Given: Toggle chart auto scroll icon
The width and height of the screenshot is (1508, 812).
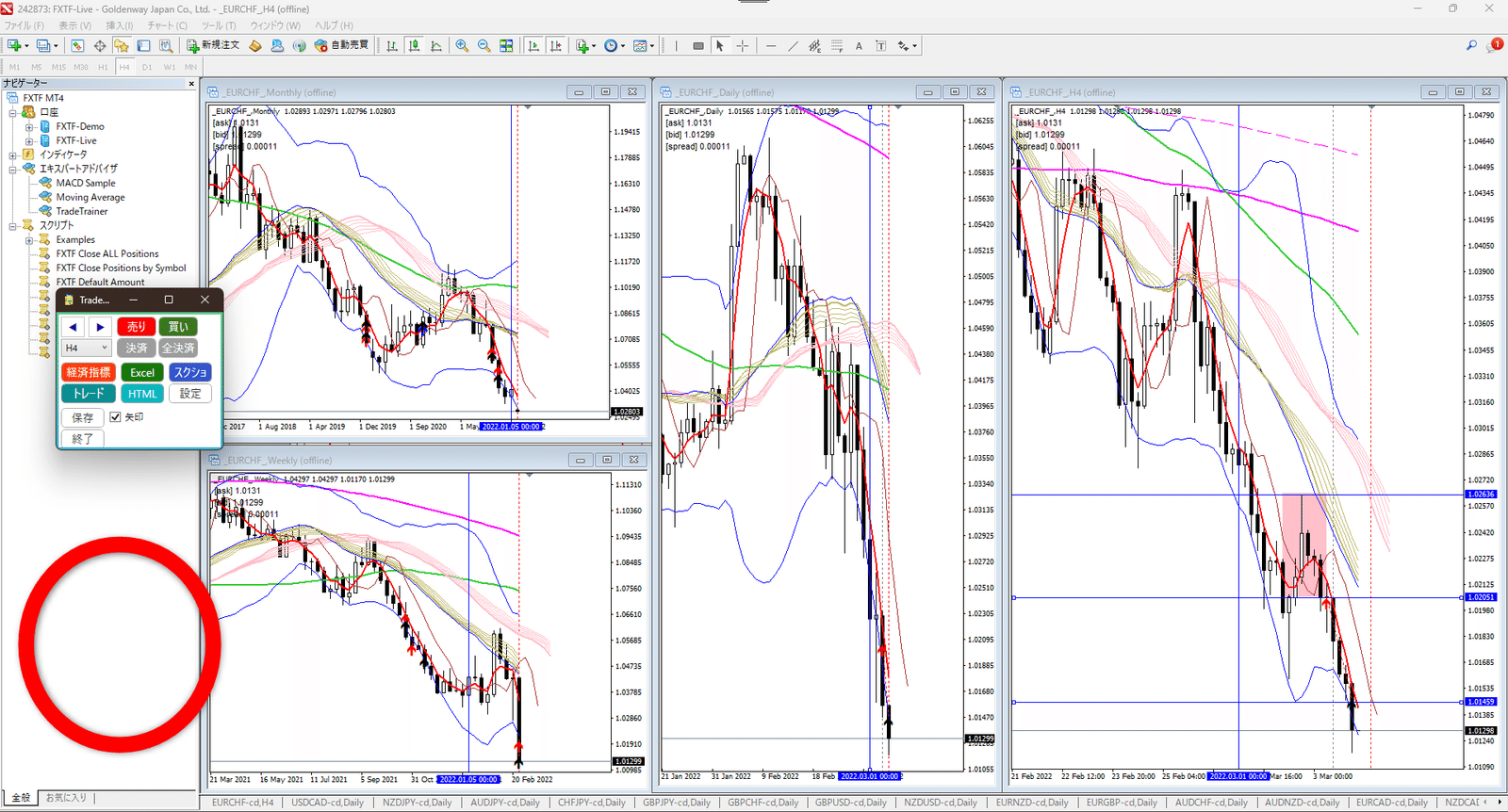Looking at the screenshot, I should pos(533,45).
